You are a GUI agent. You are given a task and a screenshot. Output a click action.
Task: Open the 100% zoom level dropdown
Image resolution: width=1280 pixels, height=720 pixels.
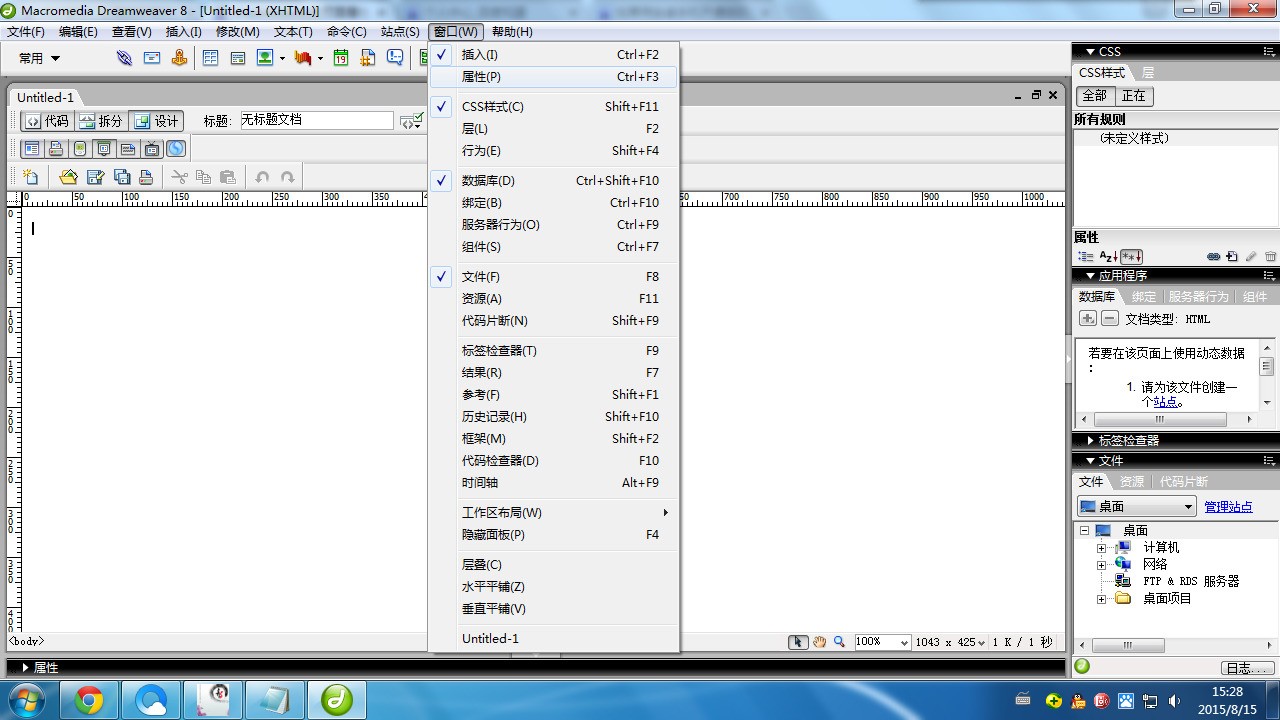(x=882, y=642)
